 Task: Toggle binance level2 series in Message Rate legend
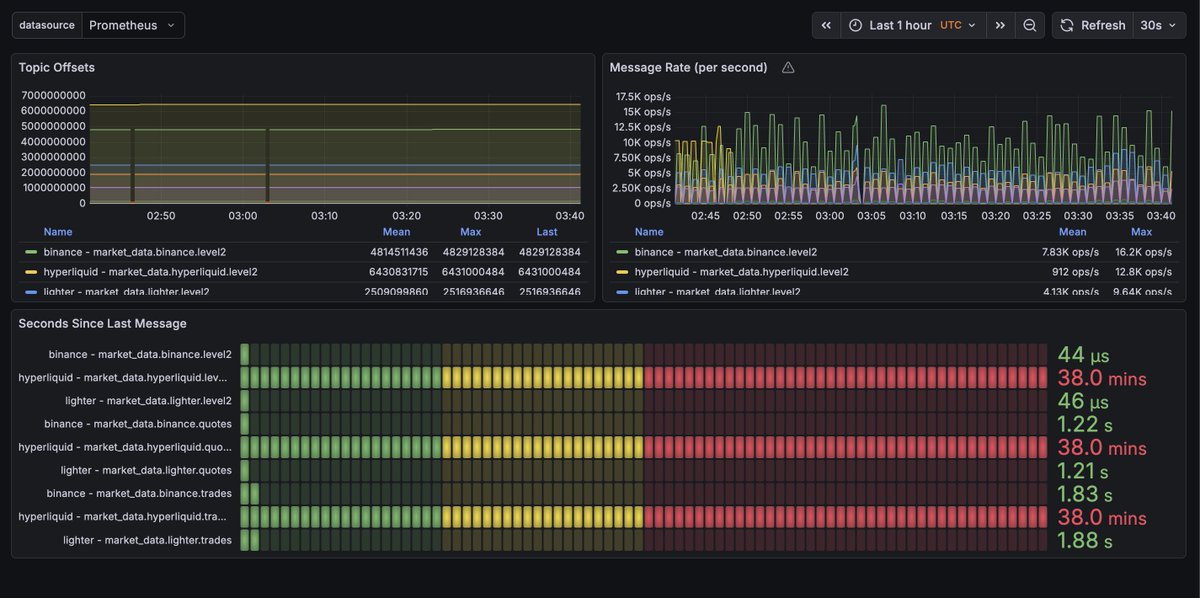tap(726, 252)
